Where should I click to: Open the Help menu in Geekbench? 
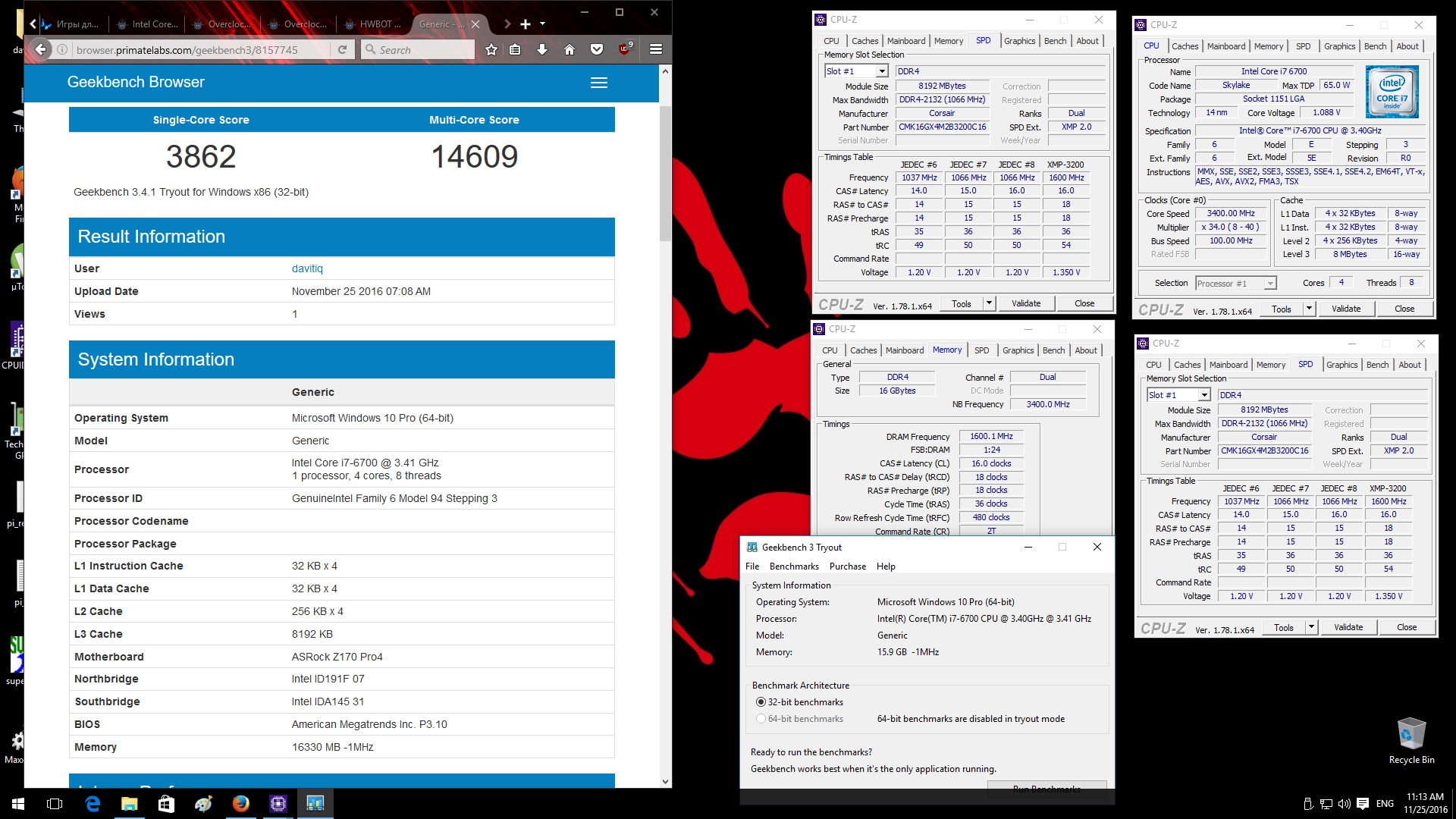click(x=886, y=566)
